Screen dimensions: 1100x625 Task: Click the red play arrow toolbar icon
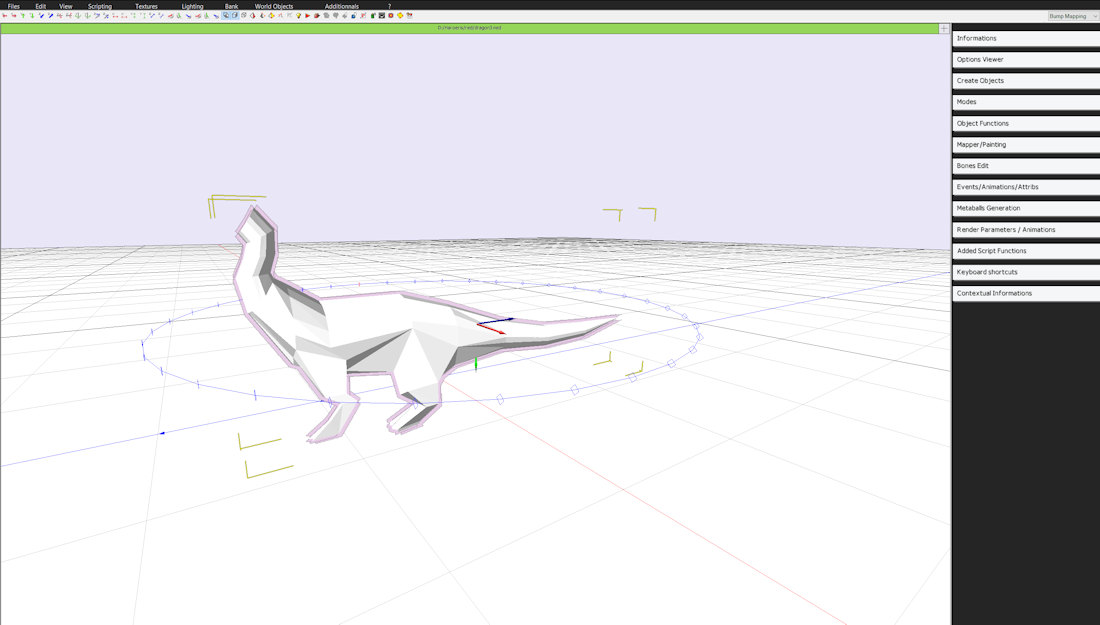[308, 15]
